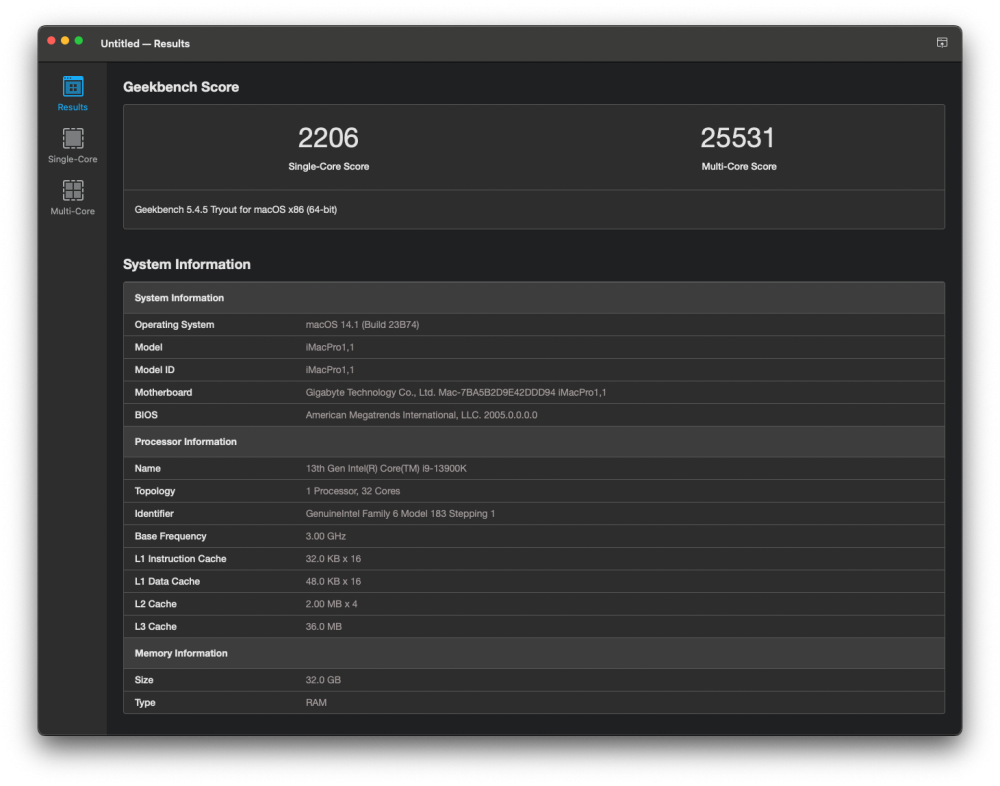Click the 'Processor Information' table header

click(x=534, y=441)
